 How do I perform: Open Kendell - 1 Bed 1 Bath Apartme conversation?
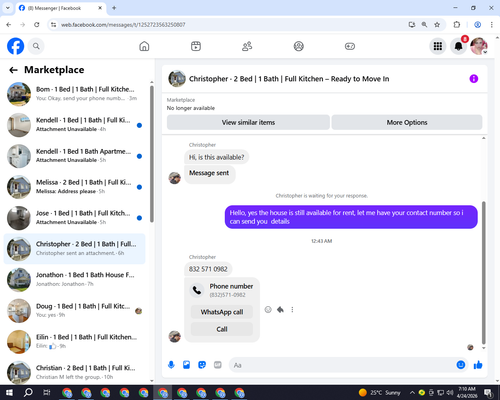point(75,156)
